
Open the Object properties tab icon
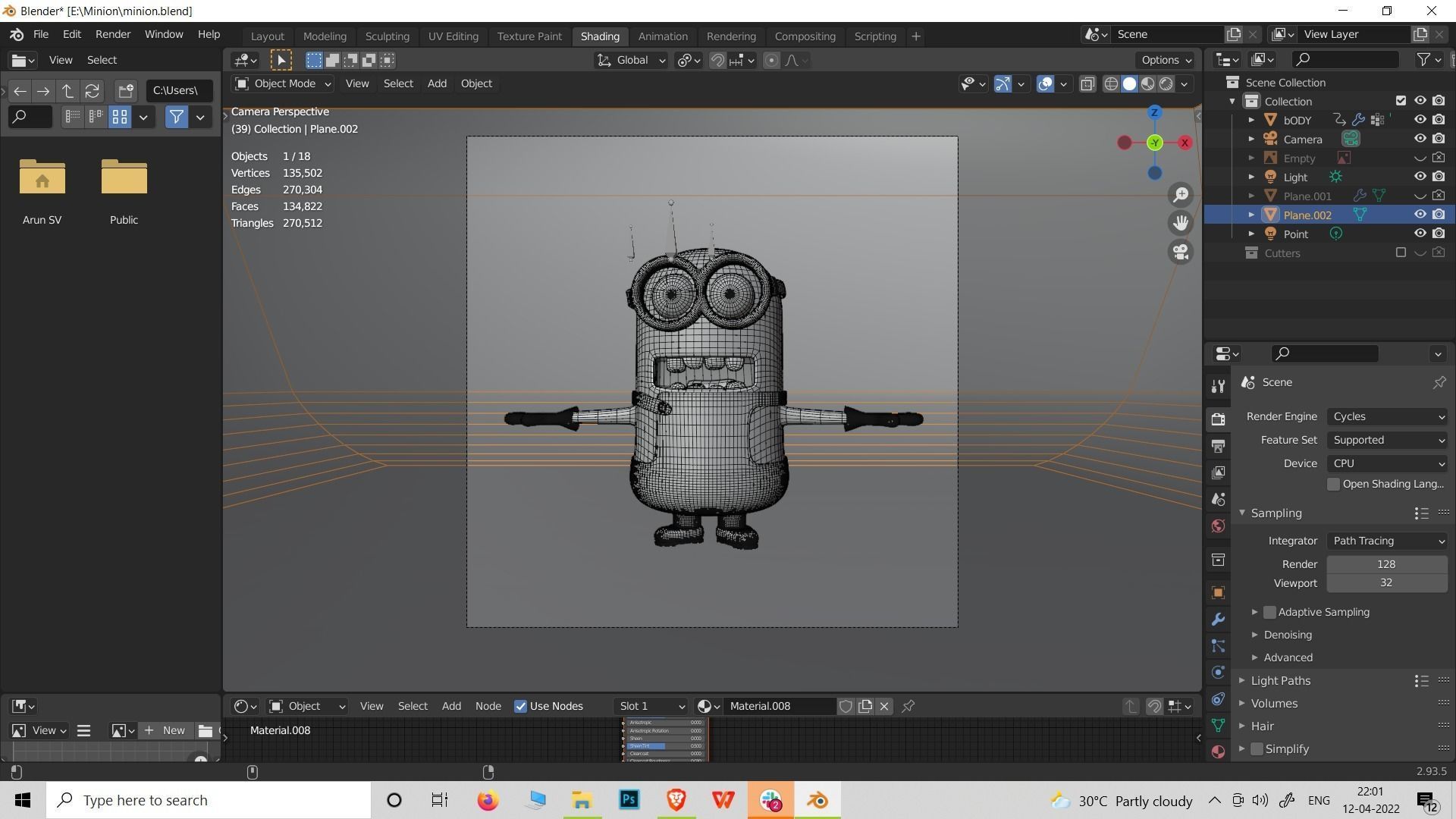click(x=1218, y=592)
